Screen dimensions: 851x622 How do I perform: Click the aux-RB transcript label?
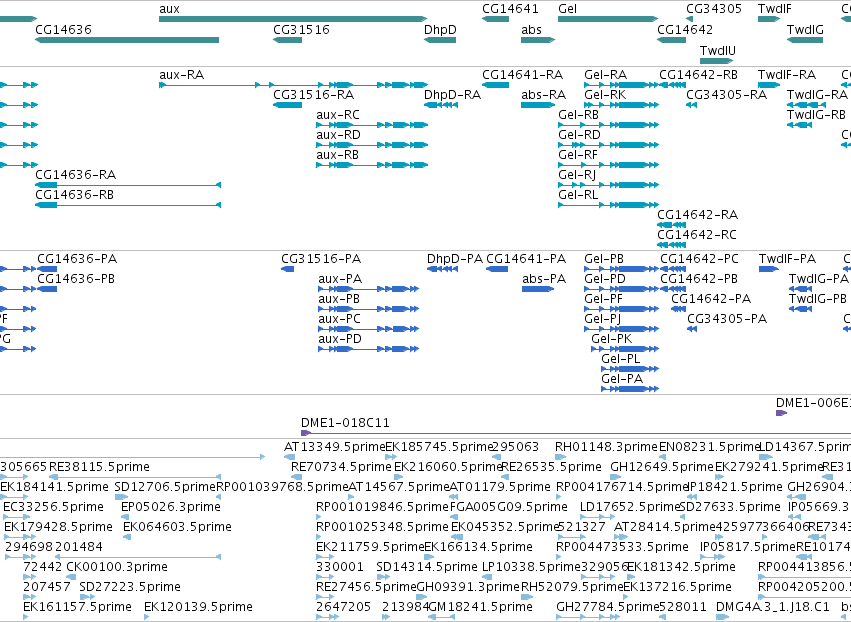pos(338,155)
